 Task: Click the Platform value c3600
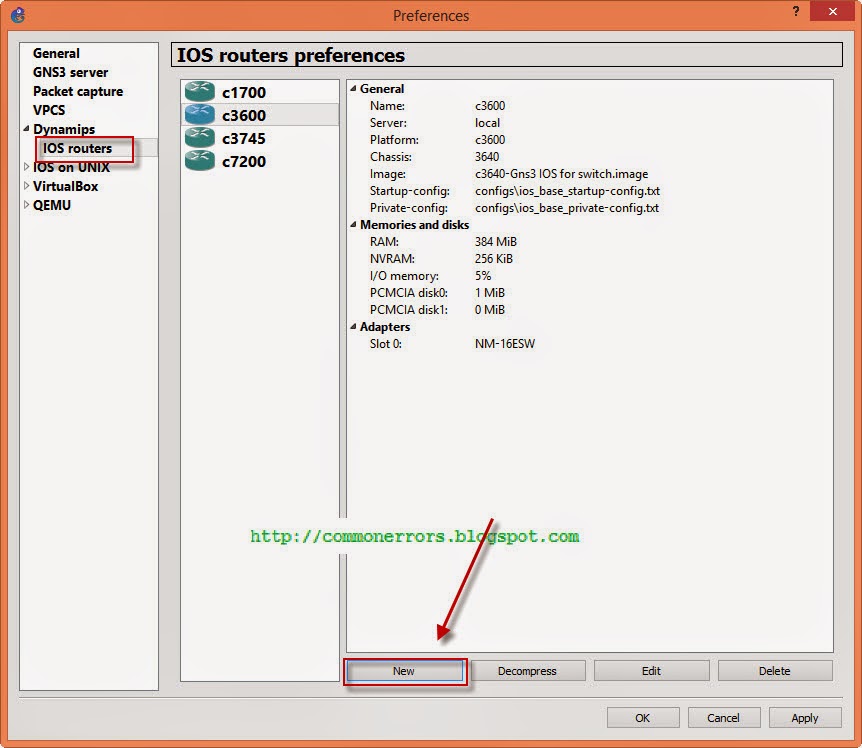click(x=490, y=140)
